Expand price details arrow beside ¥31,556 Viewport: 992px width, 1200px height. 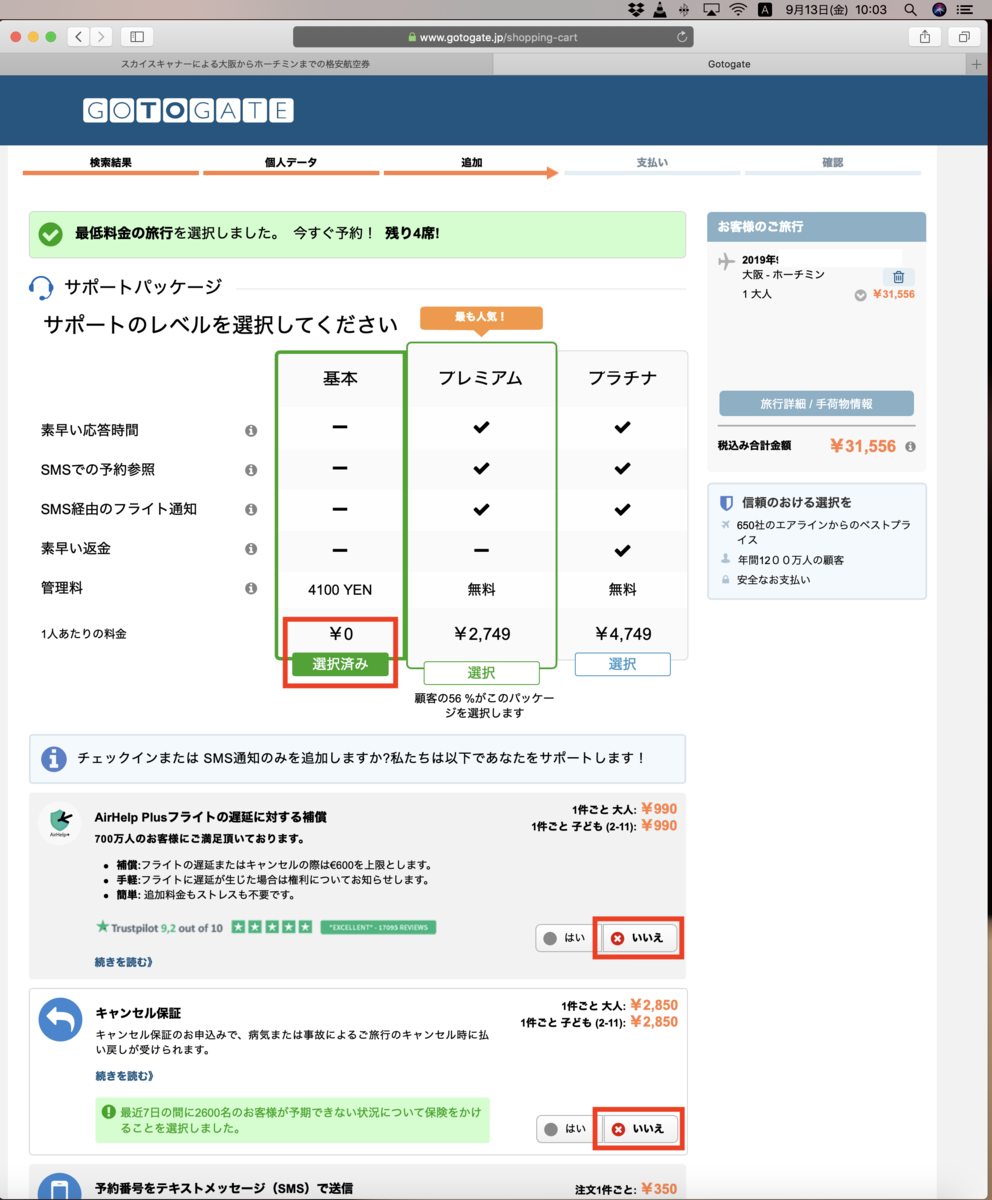(860, 295)
